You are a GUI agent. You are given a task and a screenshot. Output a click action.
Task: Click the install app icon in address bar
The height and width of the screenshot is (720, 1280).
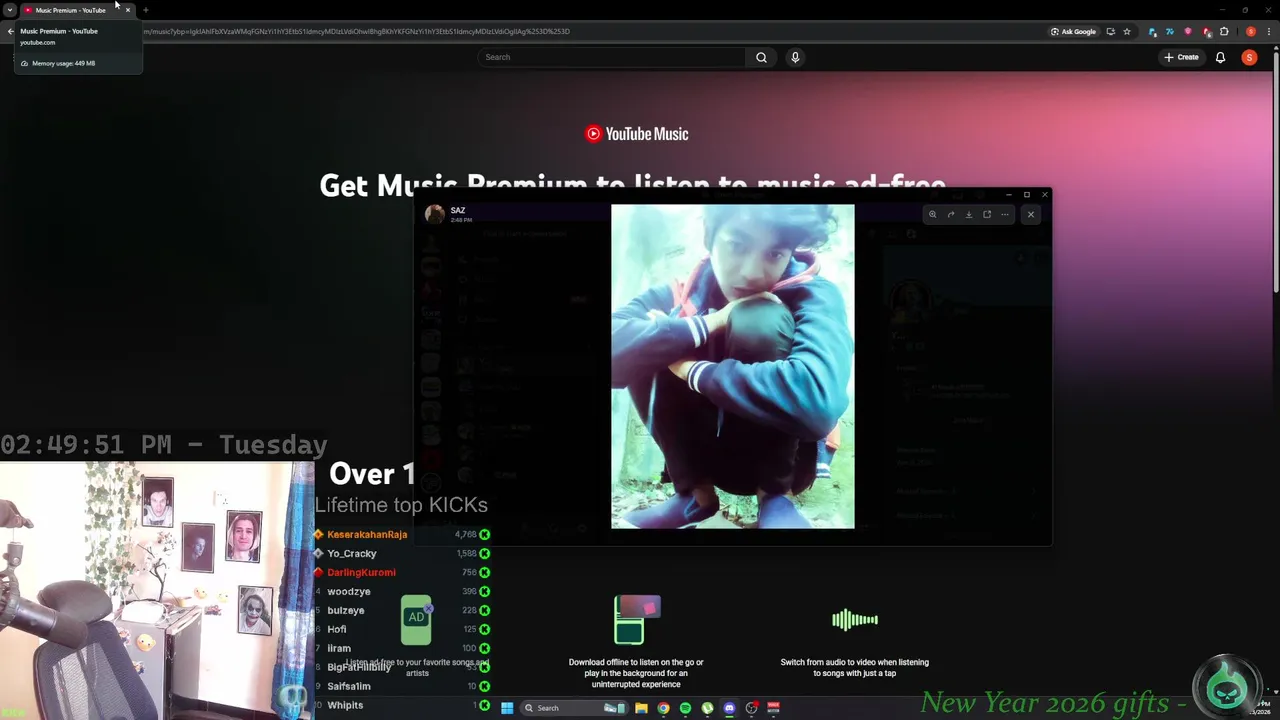[1110, 31]
